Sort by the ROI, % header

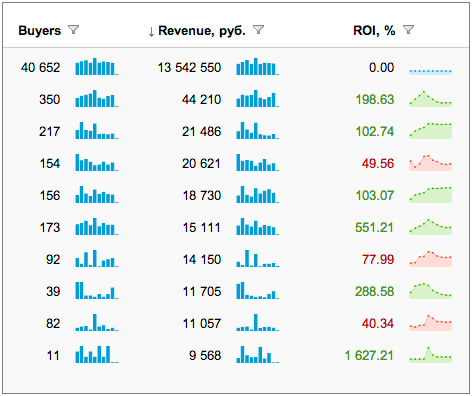[x=374, y=30]
